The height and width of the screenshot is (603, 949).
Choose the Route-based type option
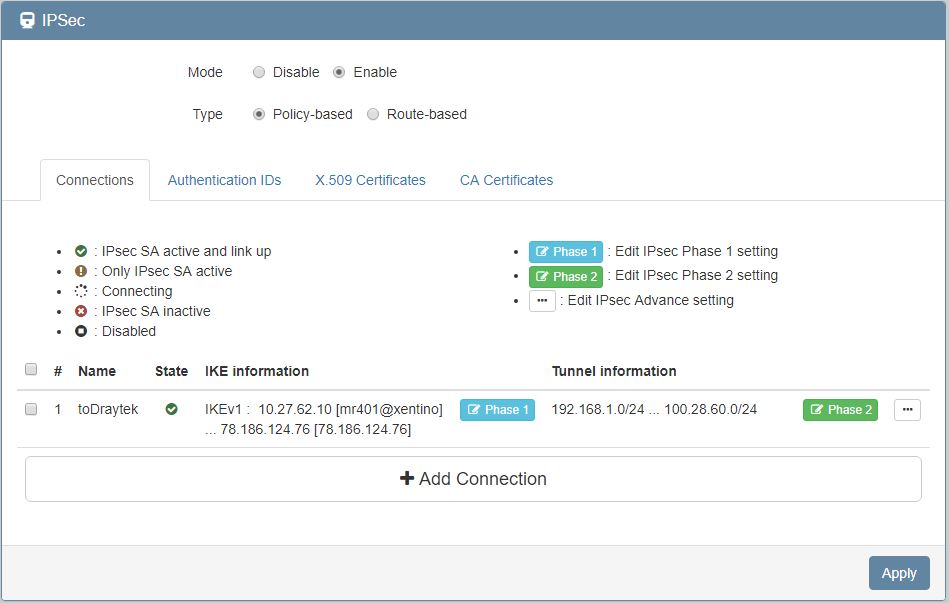pyautogui.click(x=373, y=114)
